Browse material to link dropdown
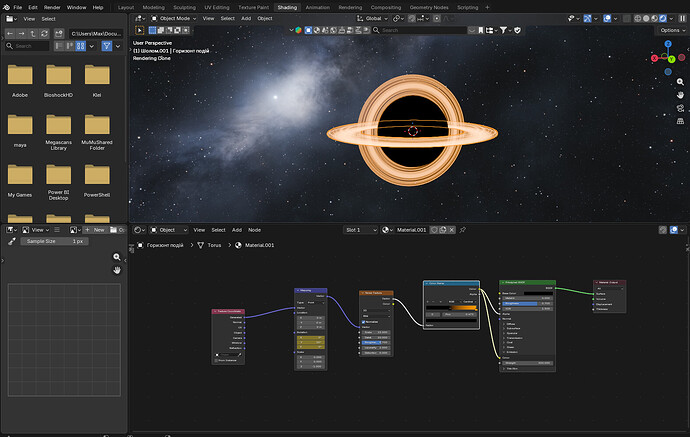The height and width of the screenshot is (437, 690). point(387,230)
